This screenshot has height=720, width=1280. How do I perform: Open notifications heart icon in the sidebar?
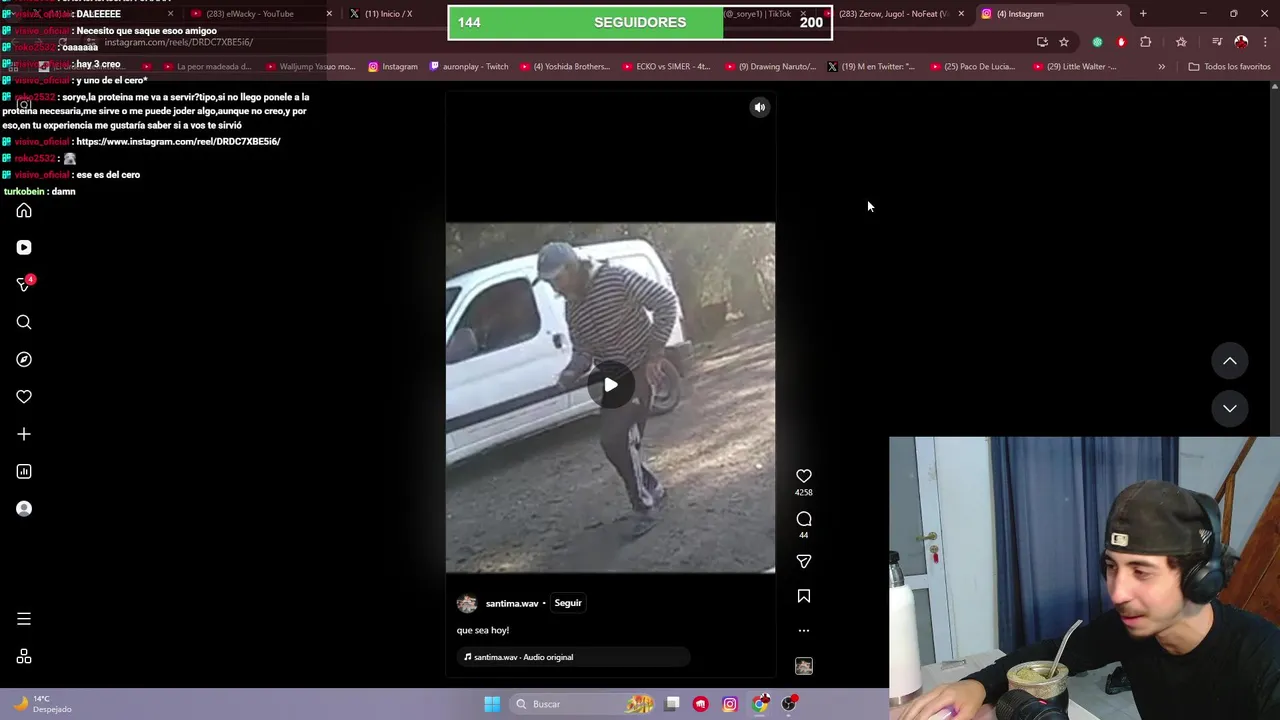pos(24,397)
